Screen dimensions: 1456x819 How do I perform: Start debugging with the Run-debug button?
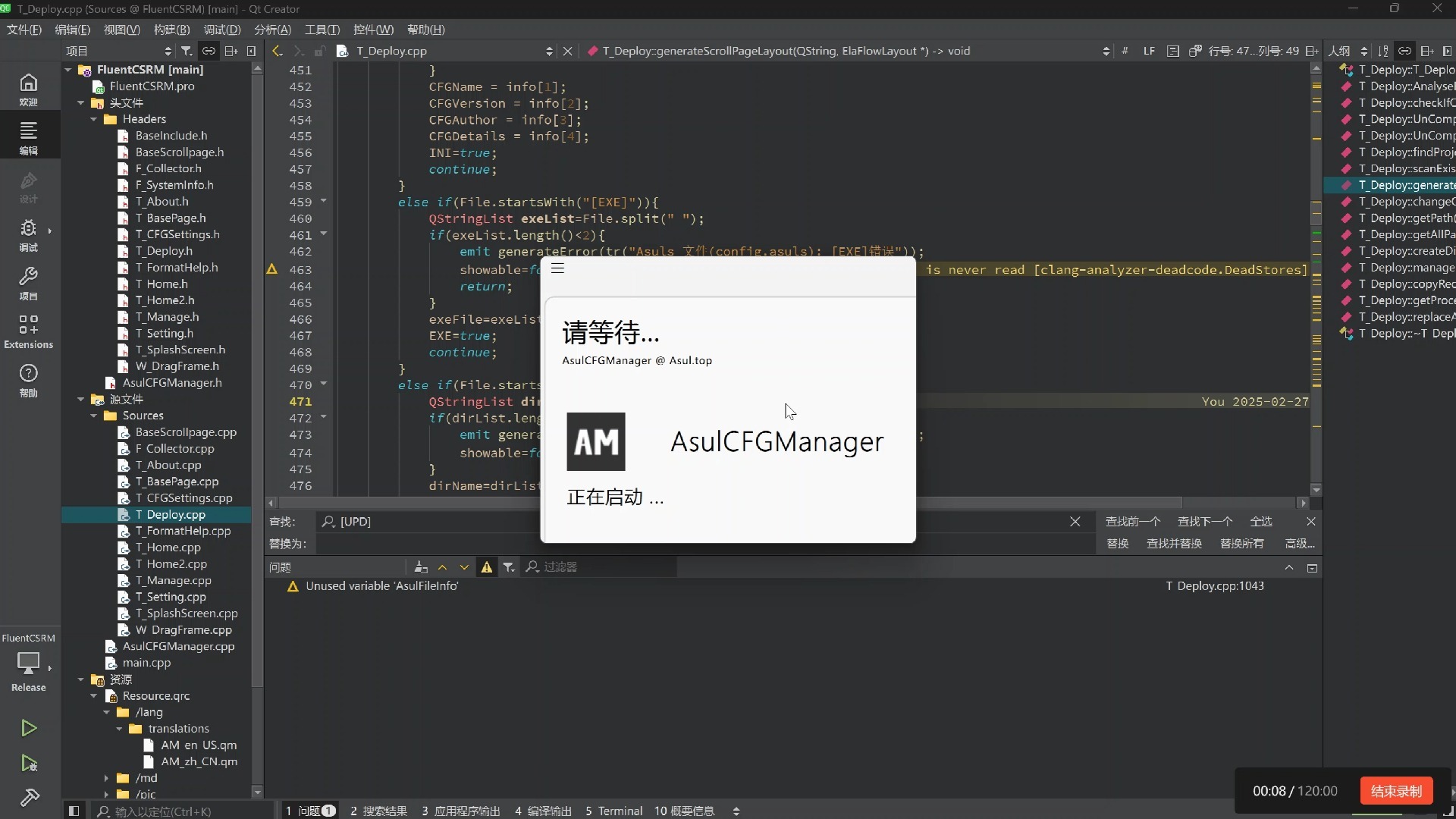pos(29,763)
